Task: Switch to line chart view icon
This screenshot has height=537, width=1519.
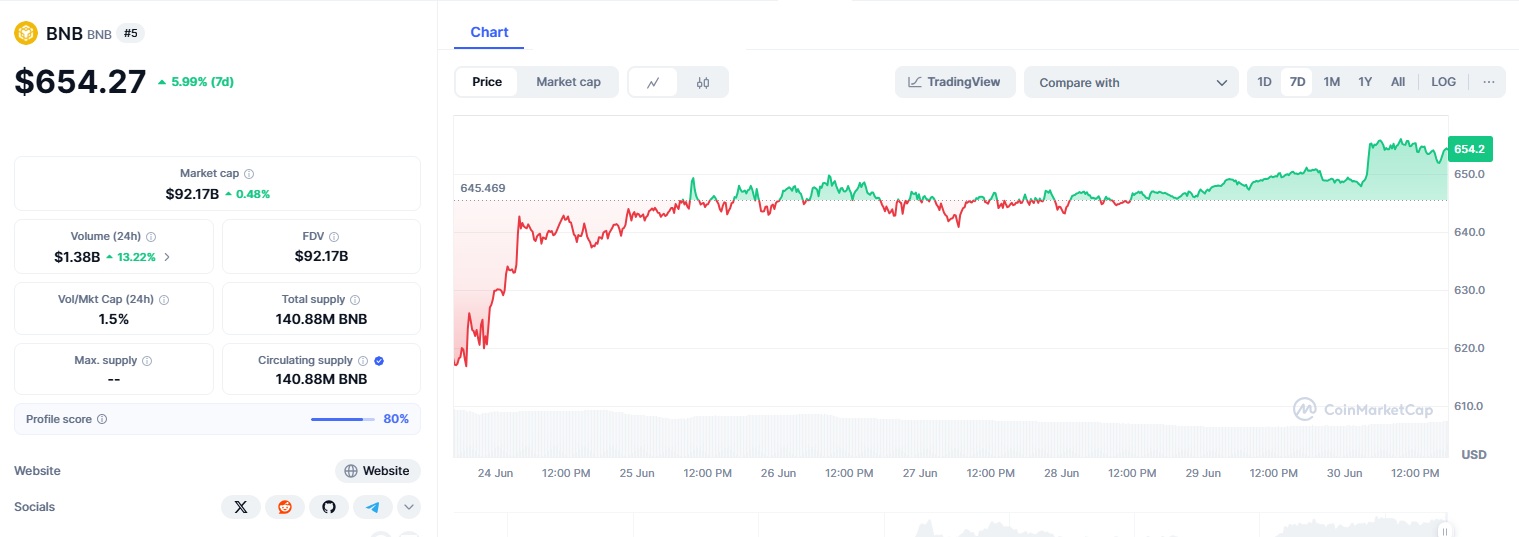Action: point(653,82)
